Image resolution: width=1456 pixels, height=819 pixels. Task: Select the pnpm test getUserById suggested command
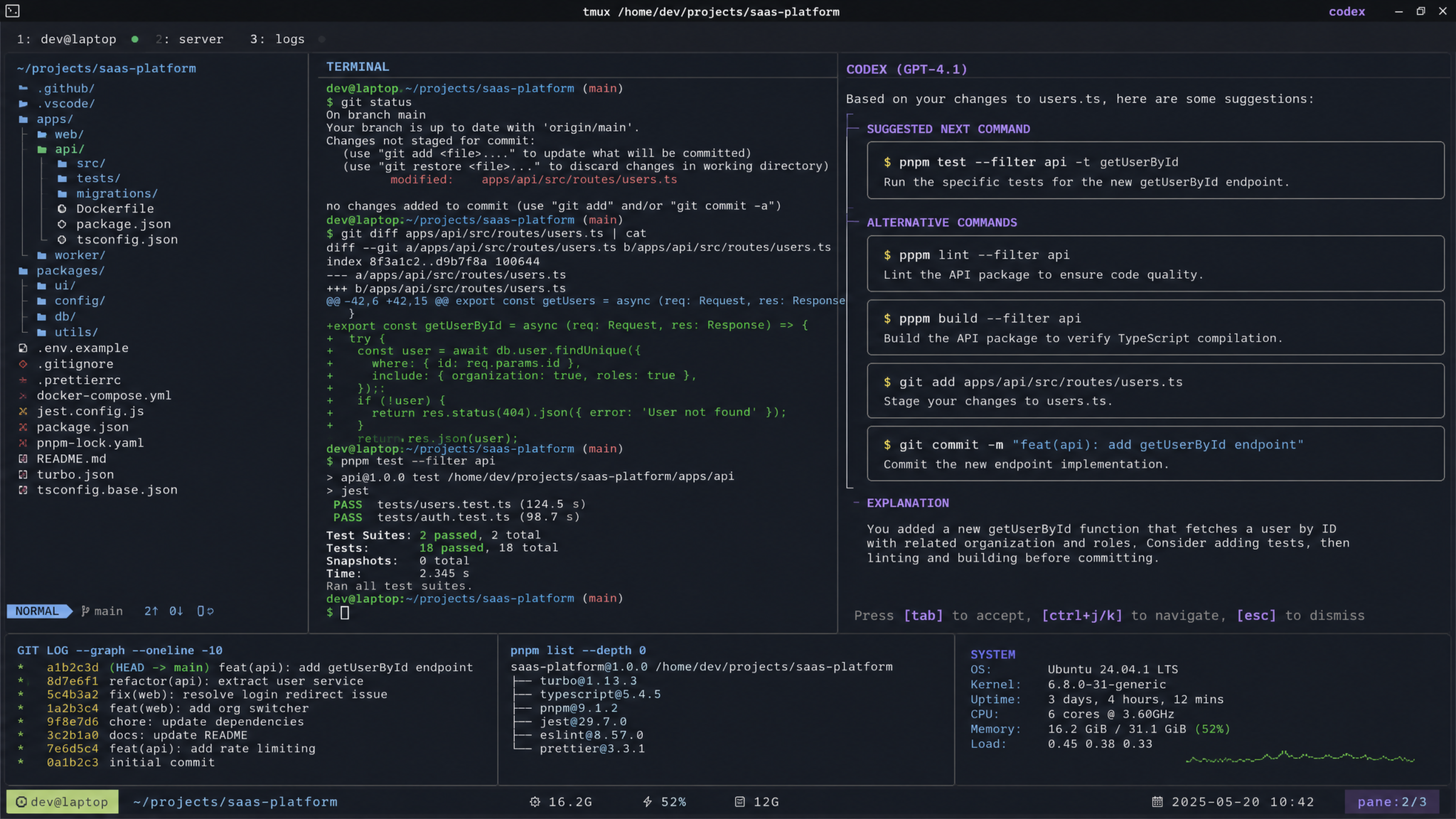1155,171
